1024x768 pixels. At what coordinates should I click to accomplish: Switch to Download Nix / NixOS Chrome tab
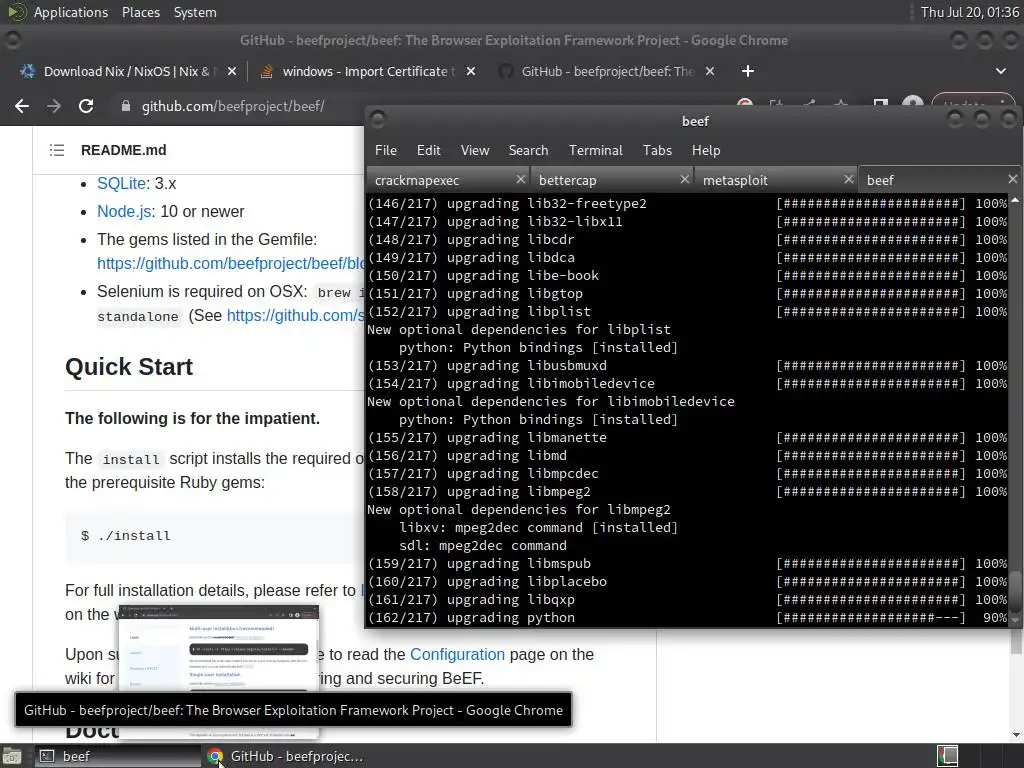tap(126, 71)
